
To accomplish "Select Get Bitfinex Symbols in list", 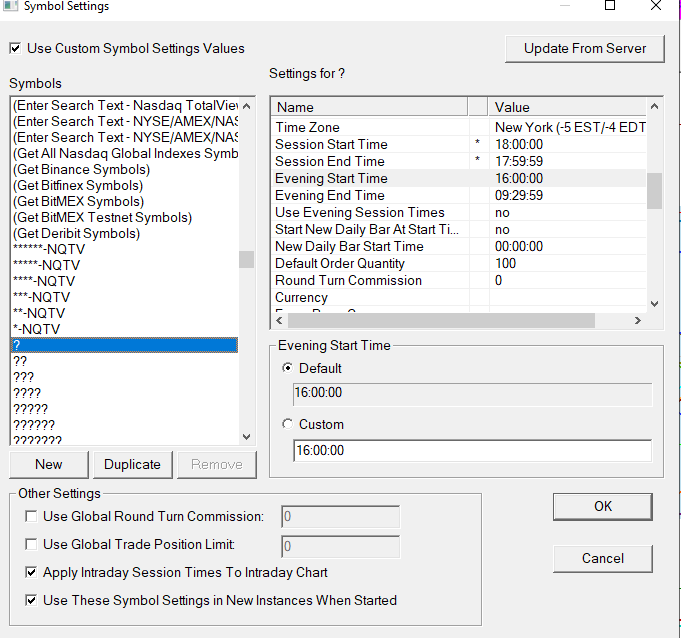I will (x=125, y=185).
